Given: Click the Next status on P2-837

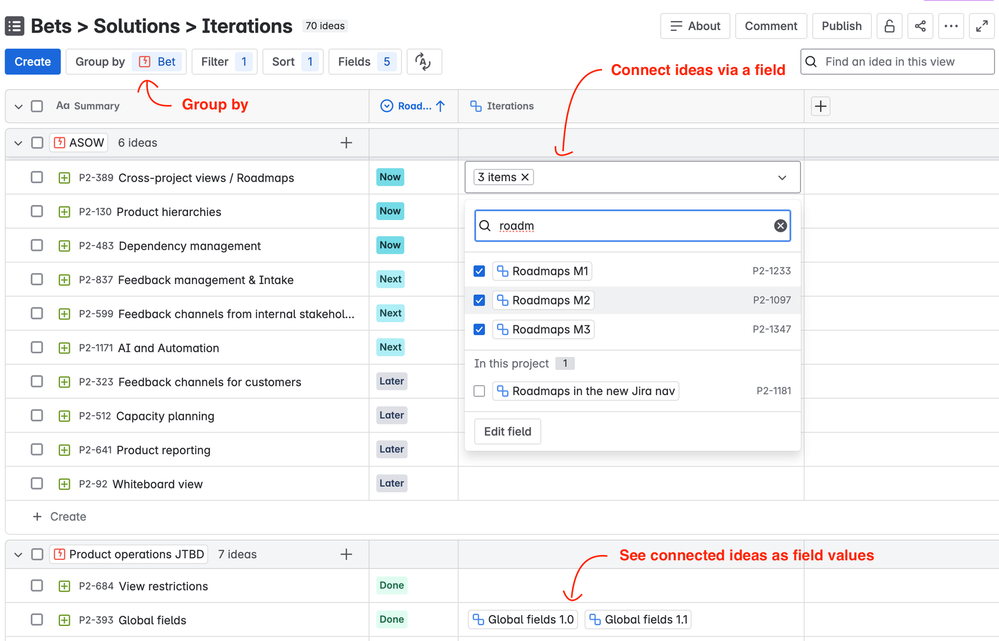Looking at the screenshot, I should (391, 279).
